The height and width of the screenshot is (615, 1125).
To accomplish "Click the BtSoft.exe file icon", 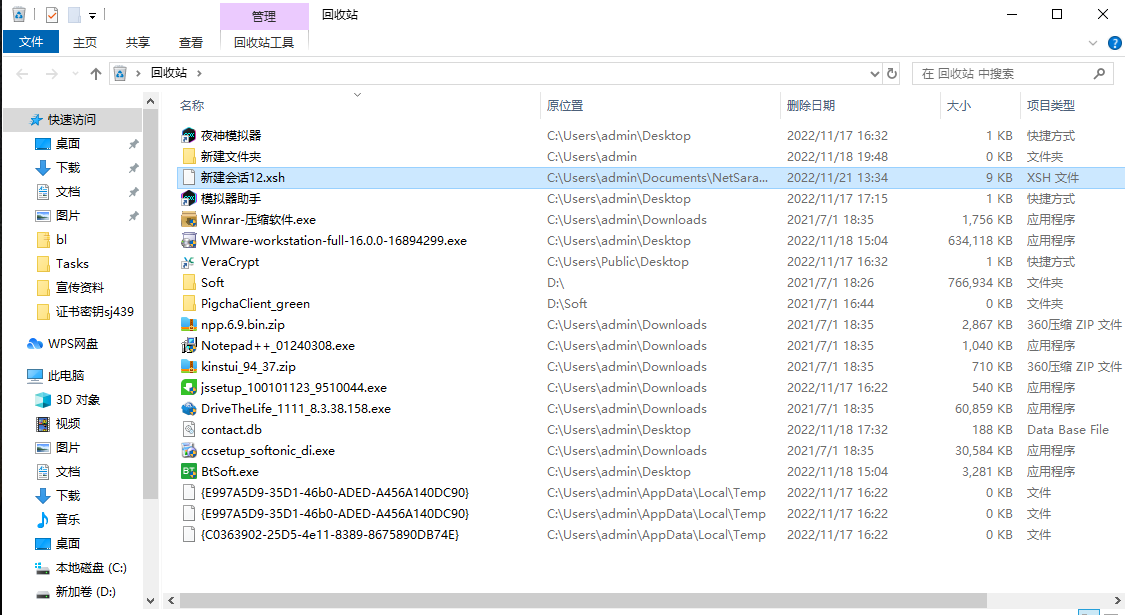I will coord(189,471).
